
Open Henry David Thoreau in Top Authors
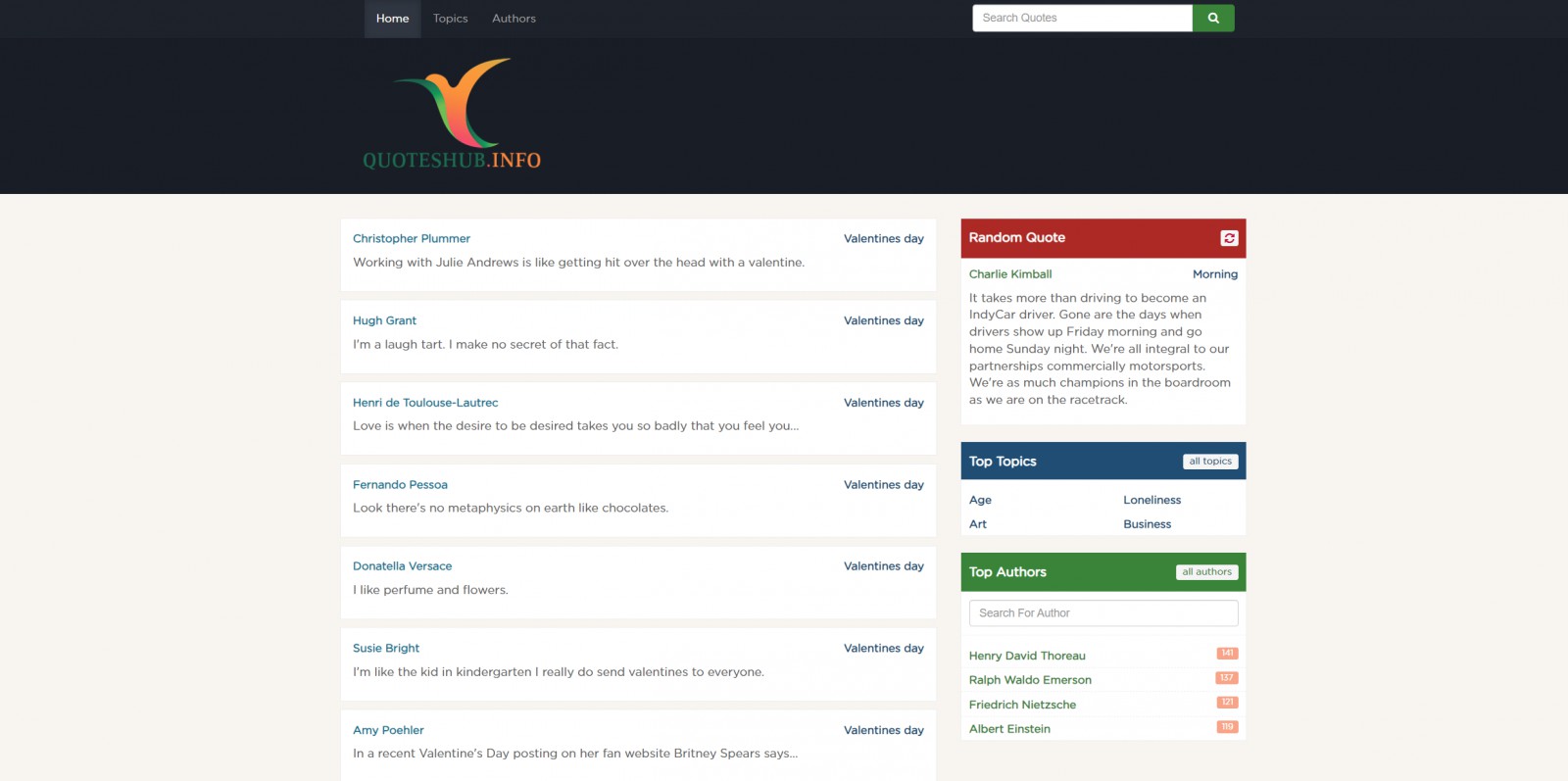1027,656
